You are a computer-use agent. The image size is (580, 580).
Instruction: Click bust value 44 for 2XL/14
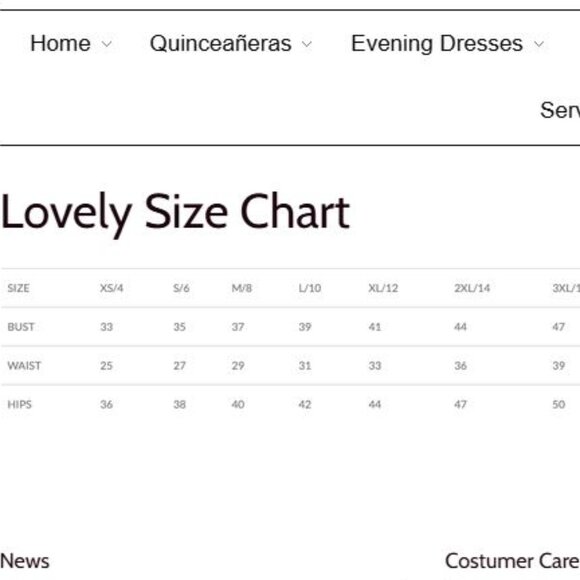coord(461,327)
